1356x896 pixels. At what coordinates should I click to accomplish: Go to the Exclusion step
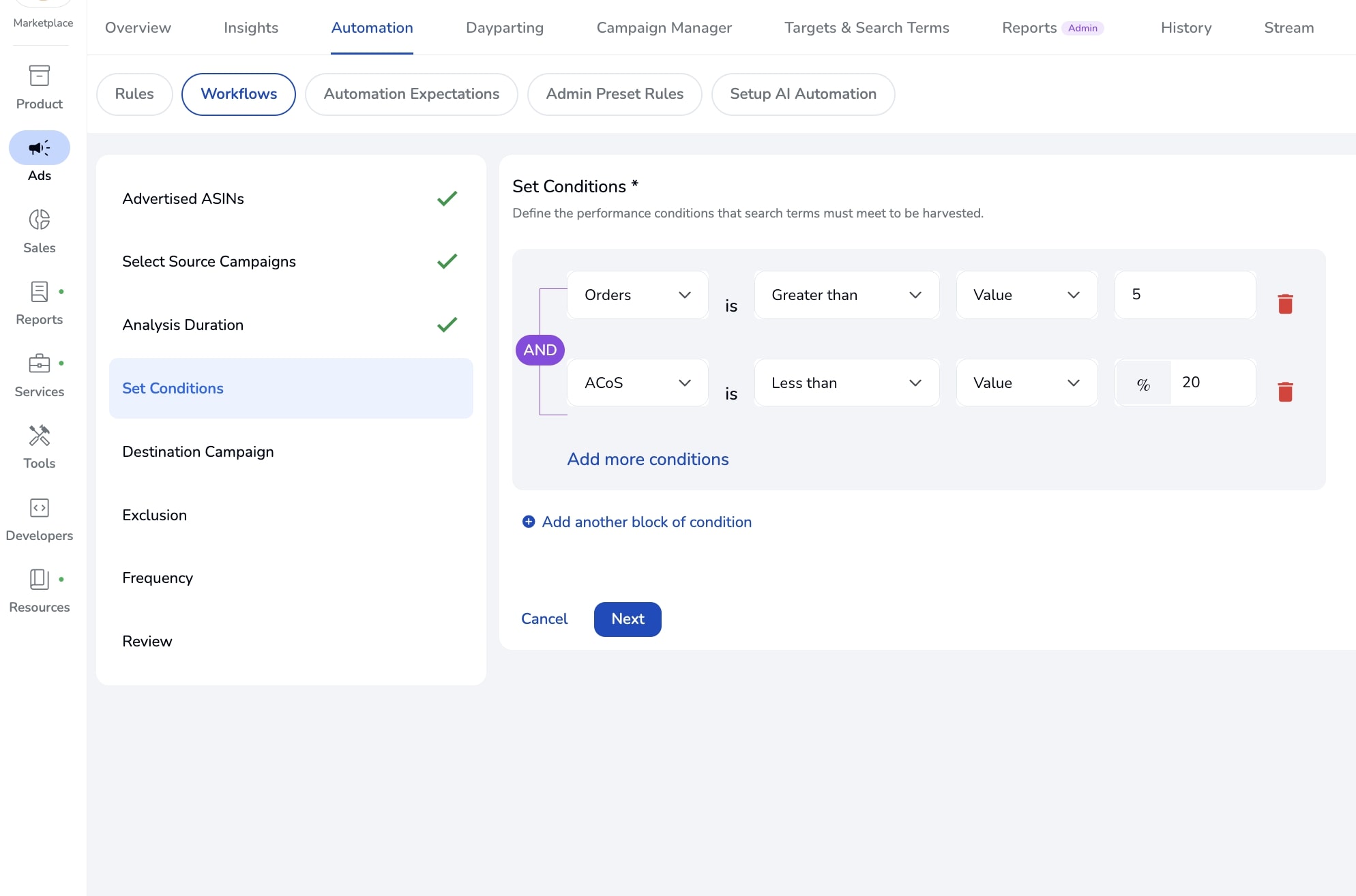click(x=291, y=516)
